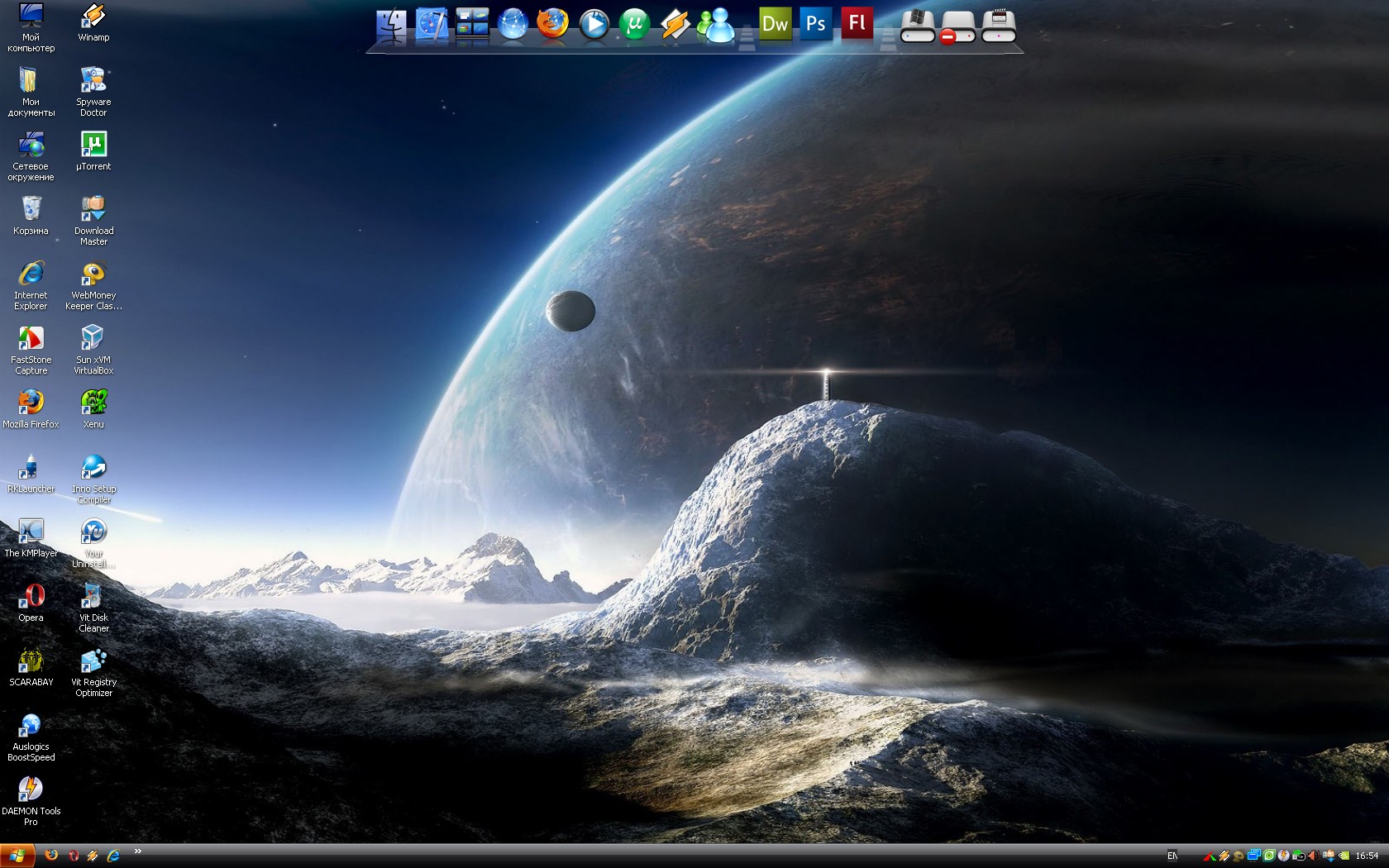The height and width of the screenshot is (868, 1389).
Task: Open the Spaces grid icon in dock
Action: coord(472,24)
